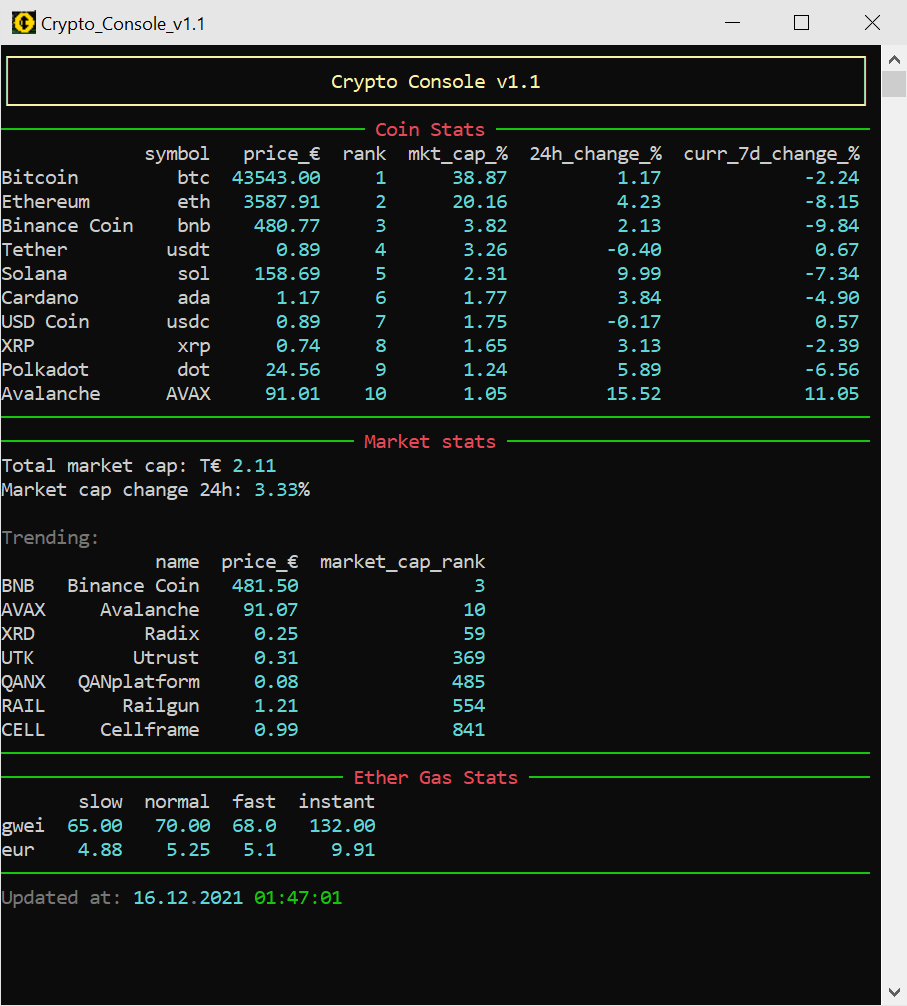The image size is (907, 1006).
Task: Click the Ethereum row name
Action: (x=46, y=202)
